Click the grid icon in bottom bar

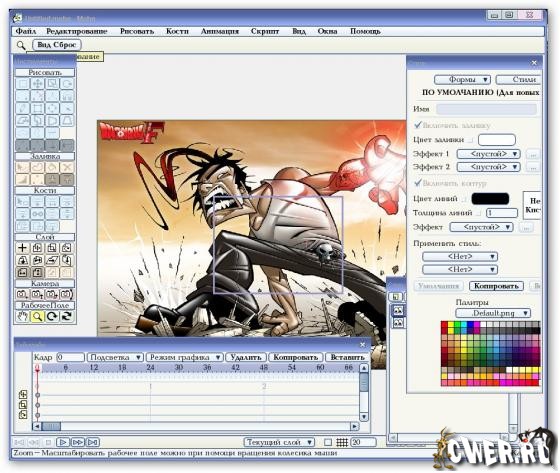[x=342, y=442]
